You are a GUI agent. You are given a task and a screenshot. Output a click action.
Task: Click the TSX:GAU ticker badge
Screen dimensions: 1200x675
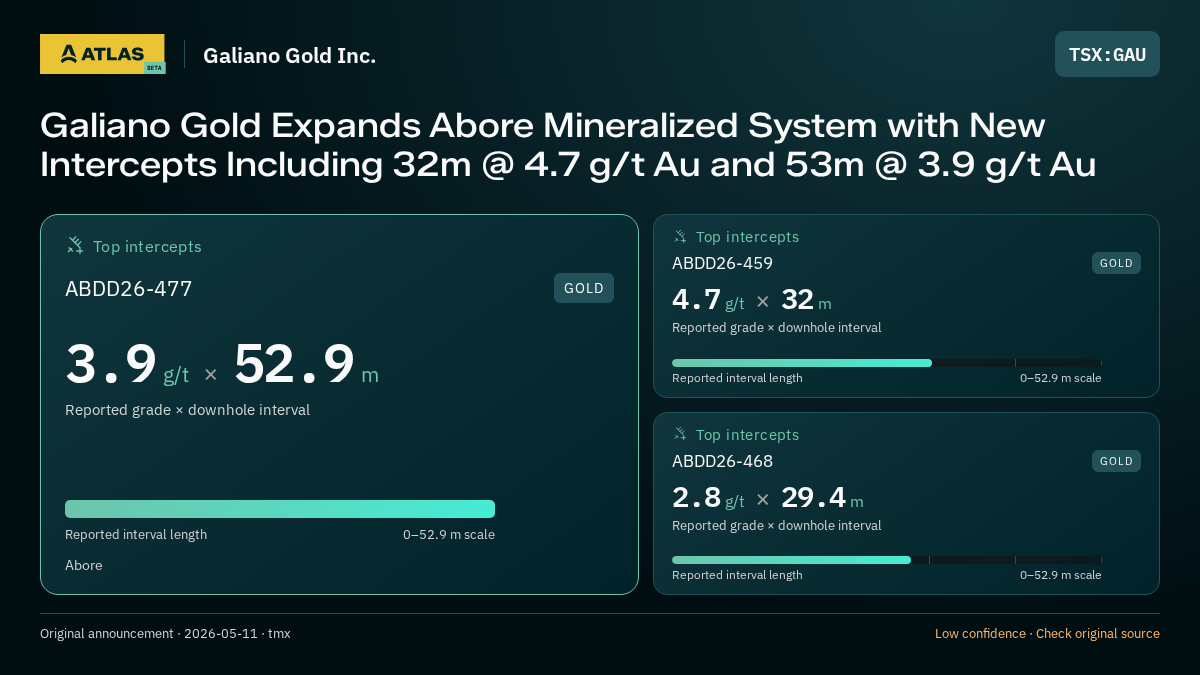[x=1107, y=54]
